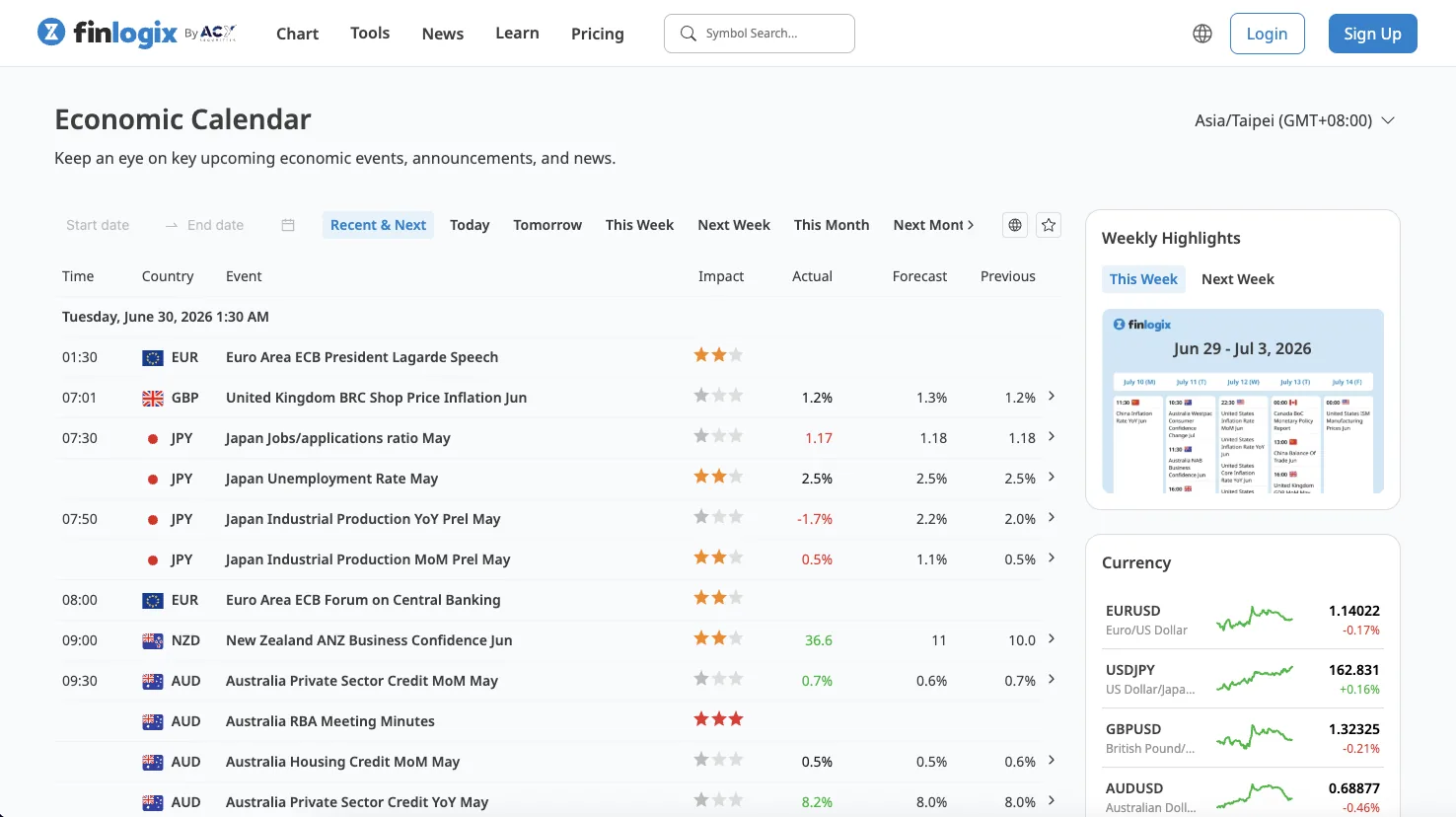This screenshot has width=1456, height=817.
Task: Click Australia Private Sector Credit YoY May
Action: point(357,802)
